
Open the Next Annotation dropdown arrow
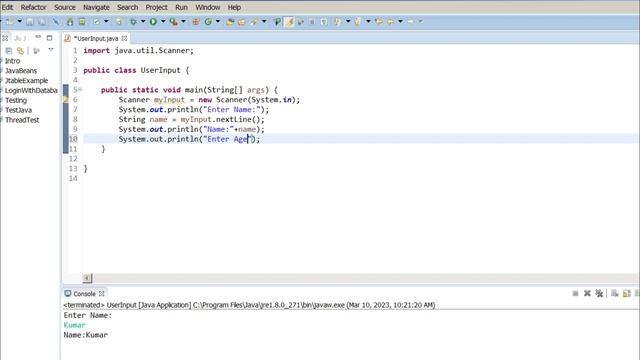click(348, 21)
